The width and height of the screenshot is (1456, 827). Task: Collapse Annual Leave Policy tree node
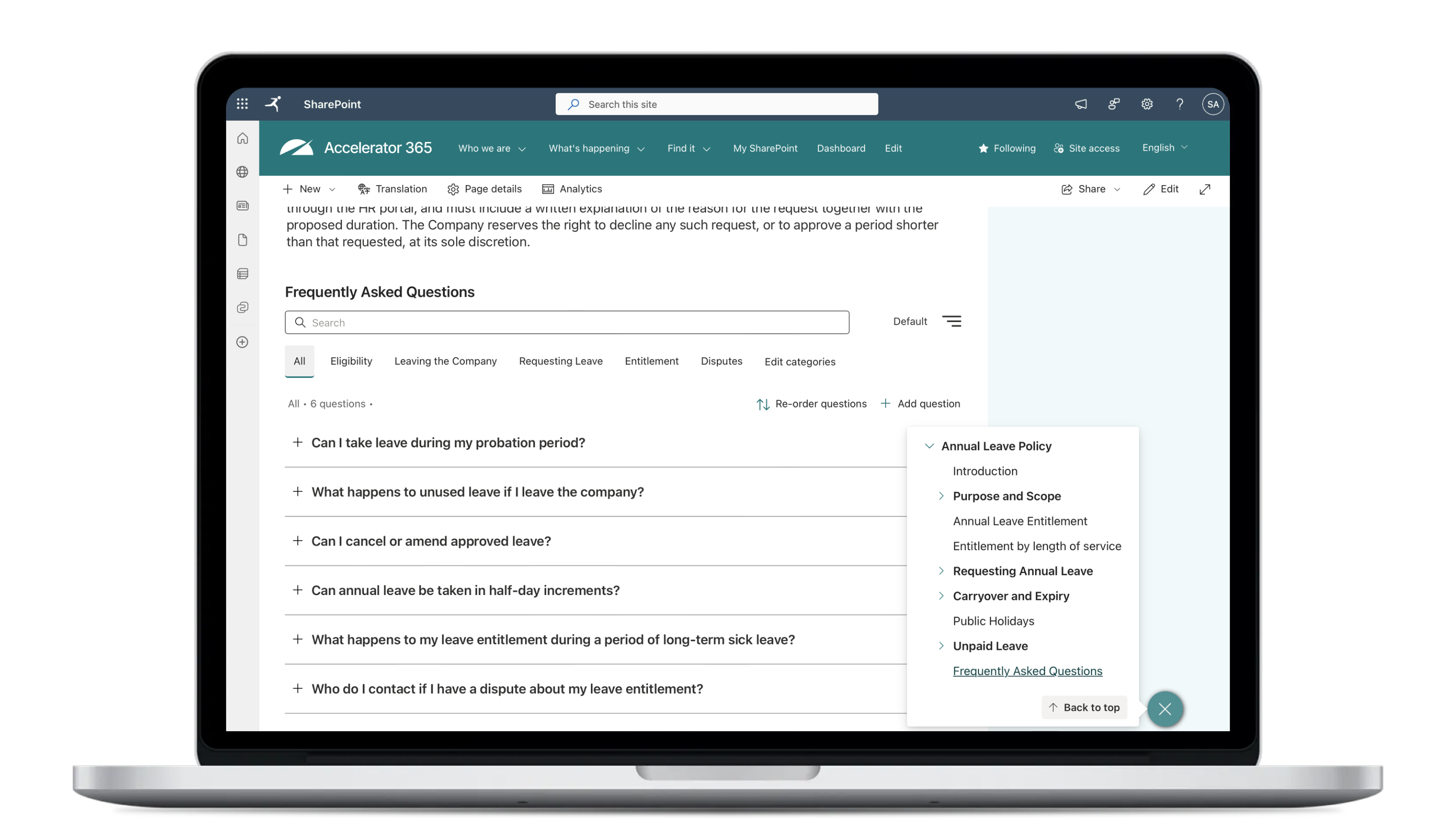pyautogui.click(x=929, y=446)
